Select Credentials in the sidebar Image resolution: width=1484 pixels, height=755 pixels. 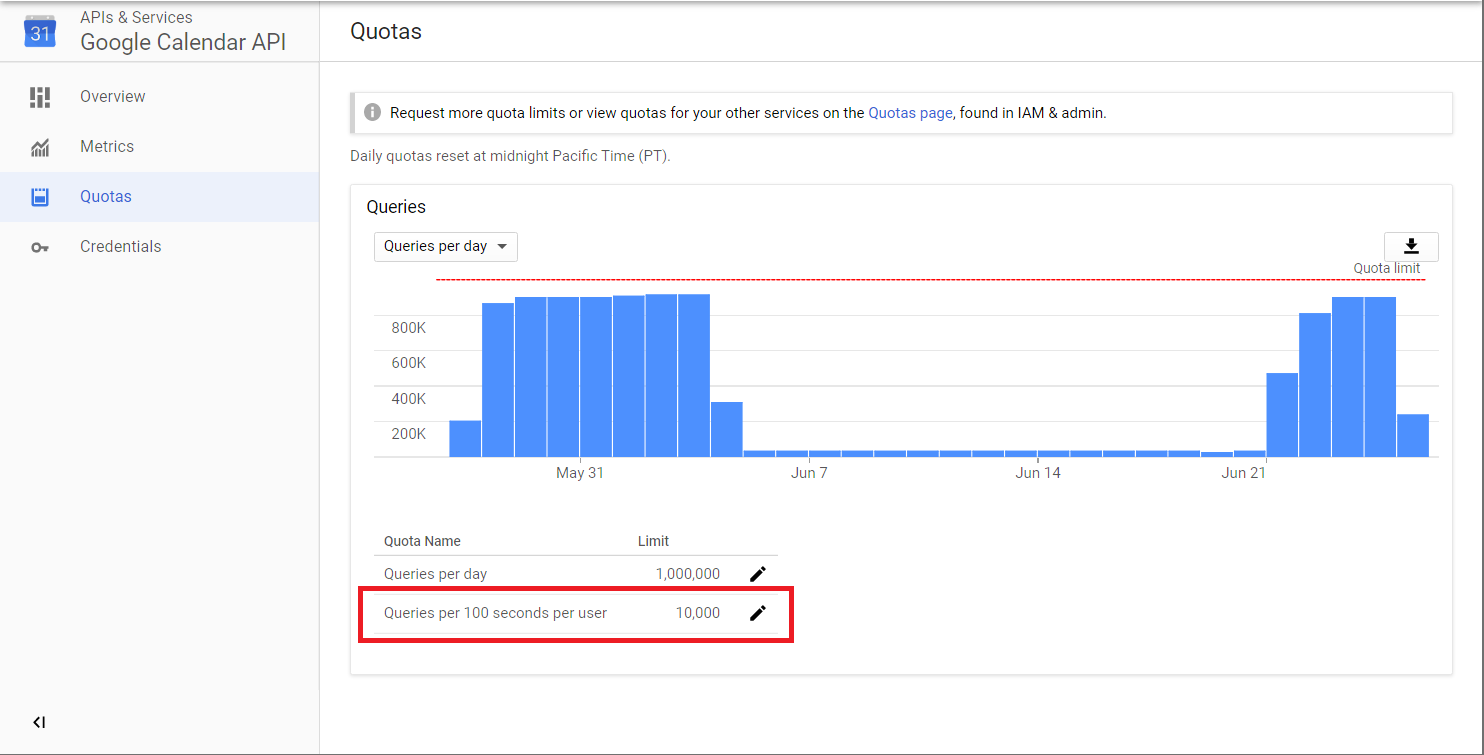pos(120,247)
